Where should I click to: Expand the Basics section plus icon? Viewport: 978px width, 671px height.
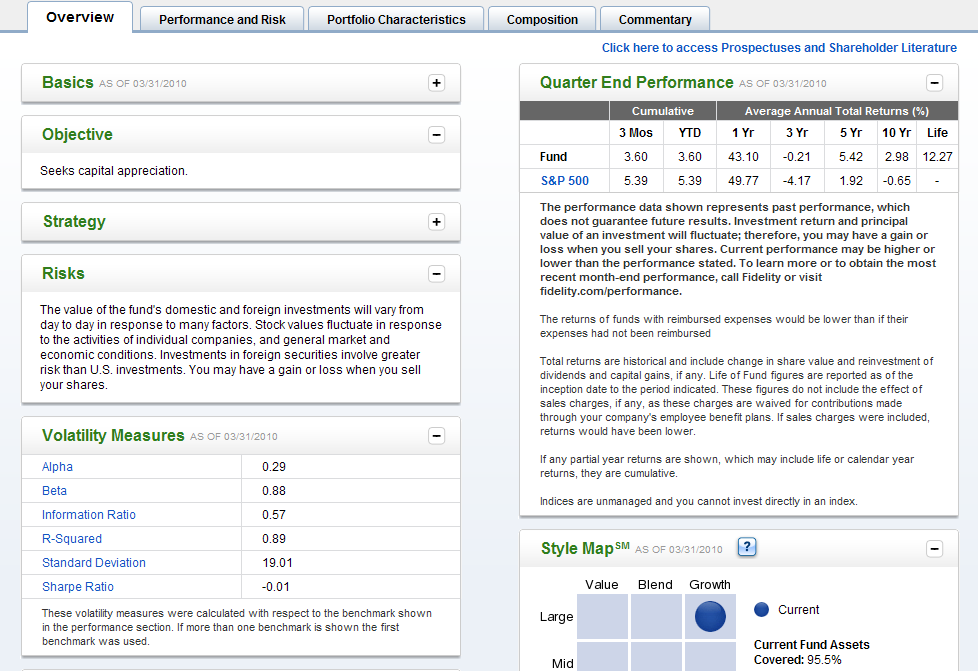[x=436, y=83]
